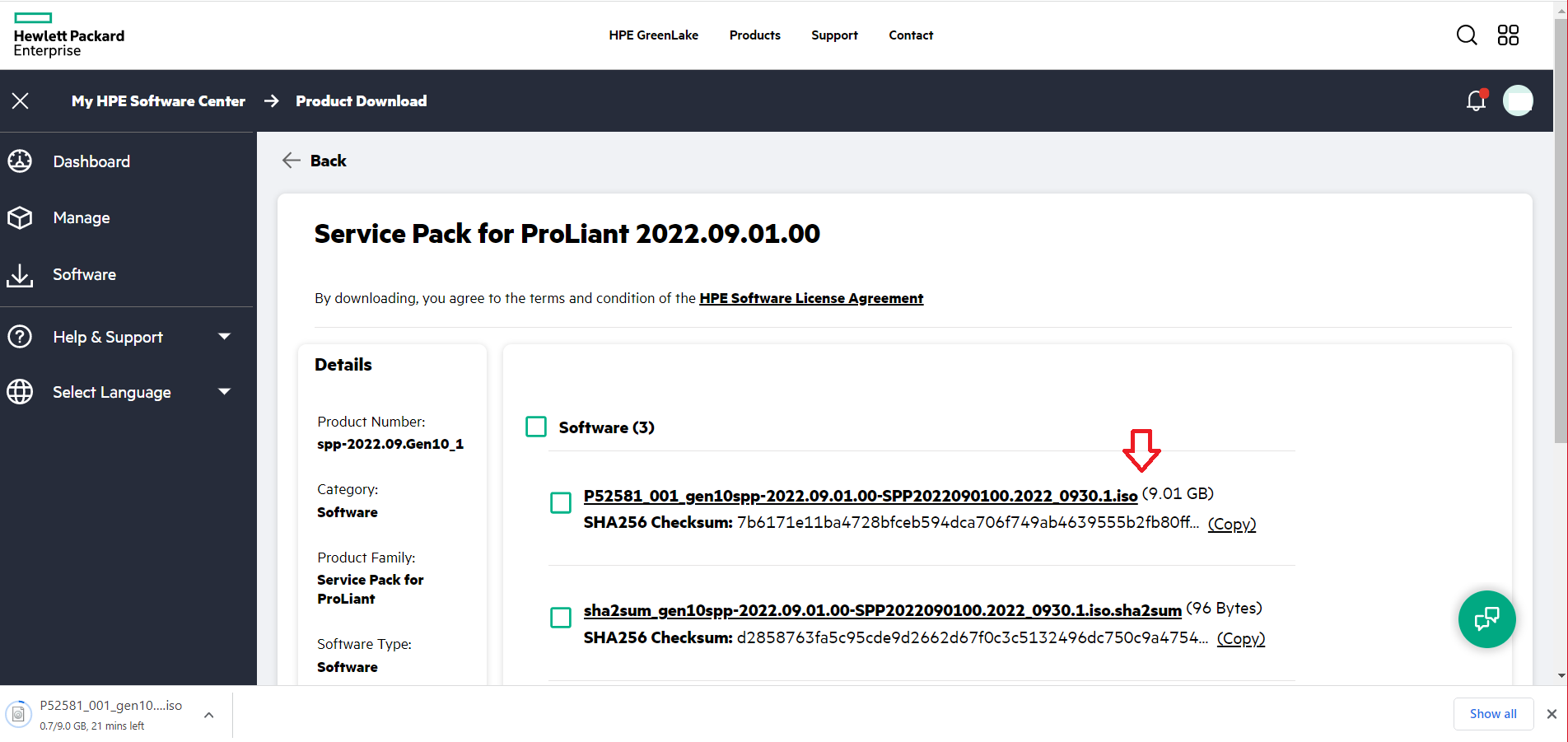
Task: Click the Software download icon
Action: [20, 275]
